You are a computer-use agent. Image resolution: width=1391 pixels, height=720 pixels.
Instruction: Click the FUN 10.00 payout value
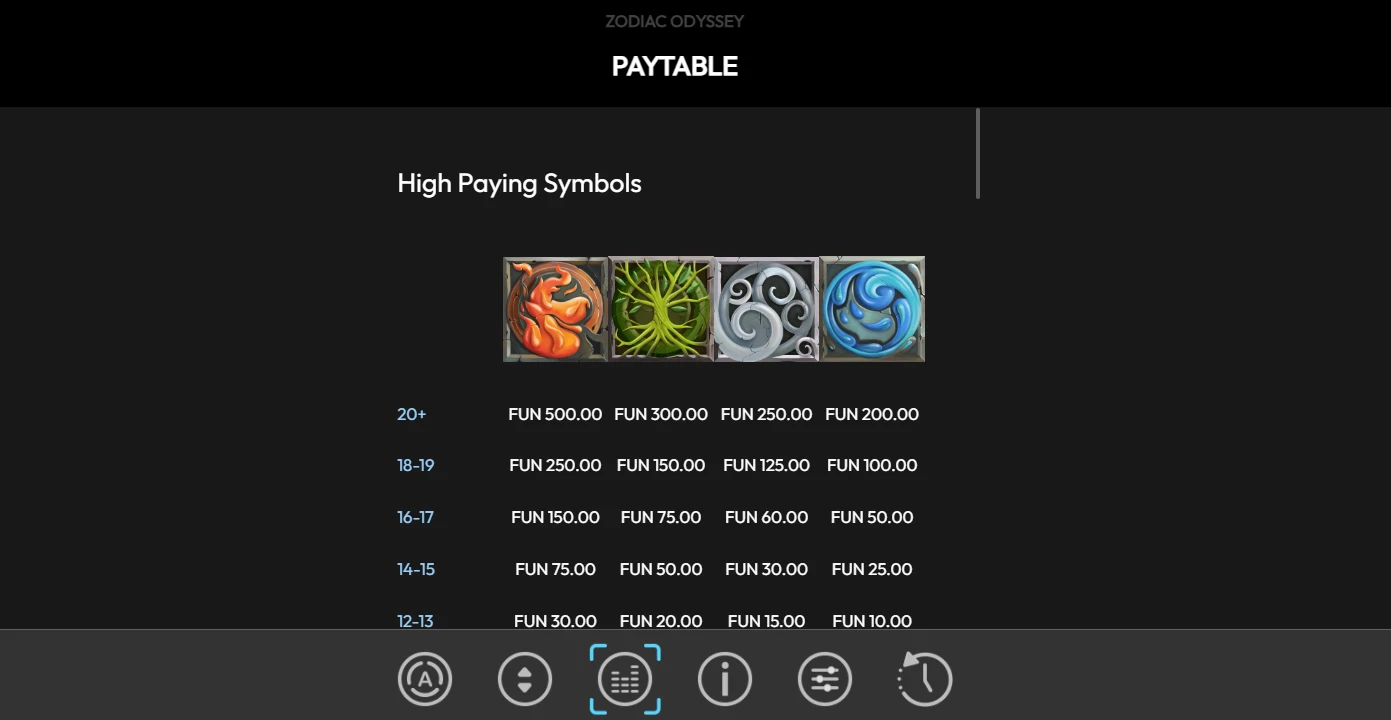click(x=872, y=621)
